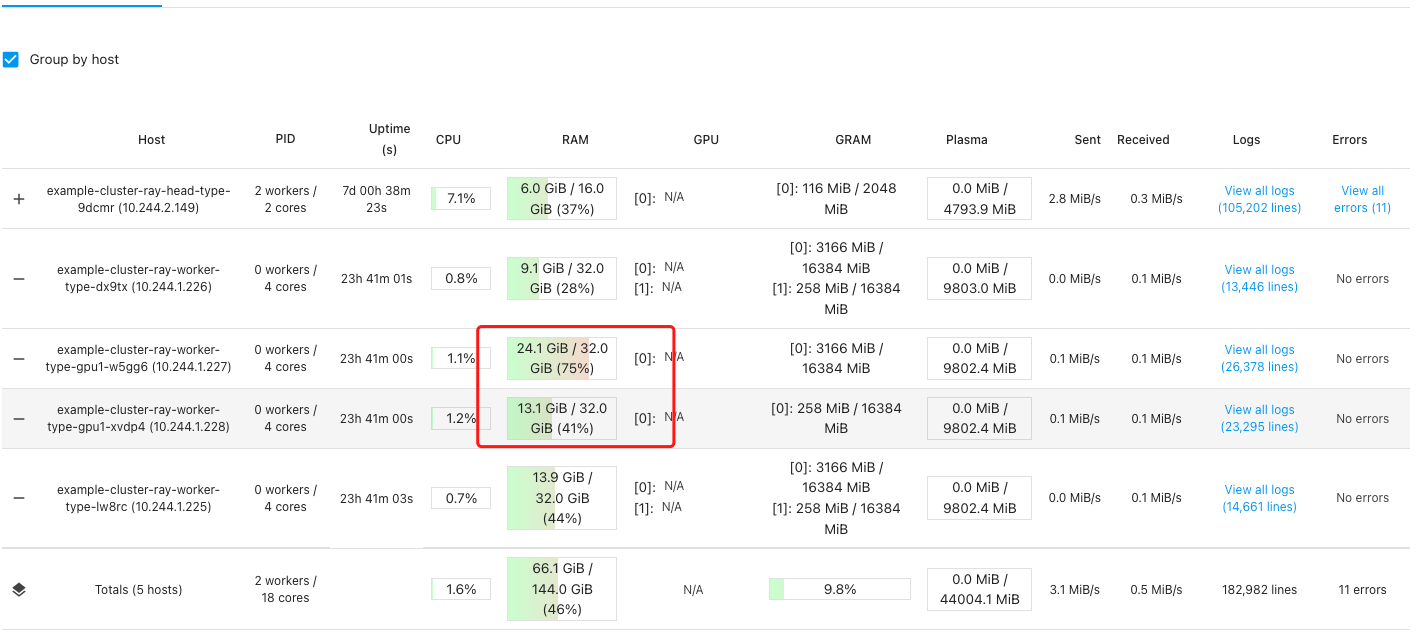1423x635 pixels.
Task: Click Plasma totals 0.0 MiB / 44004.1 MiB
Action: [979, 589]
